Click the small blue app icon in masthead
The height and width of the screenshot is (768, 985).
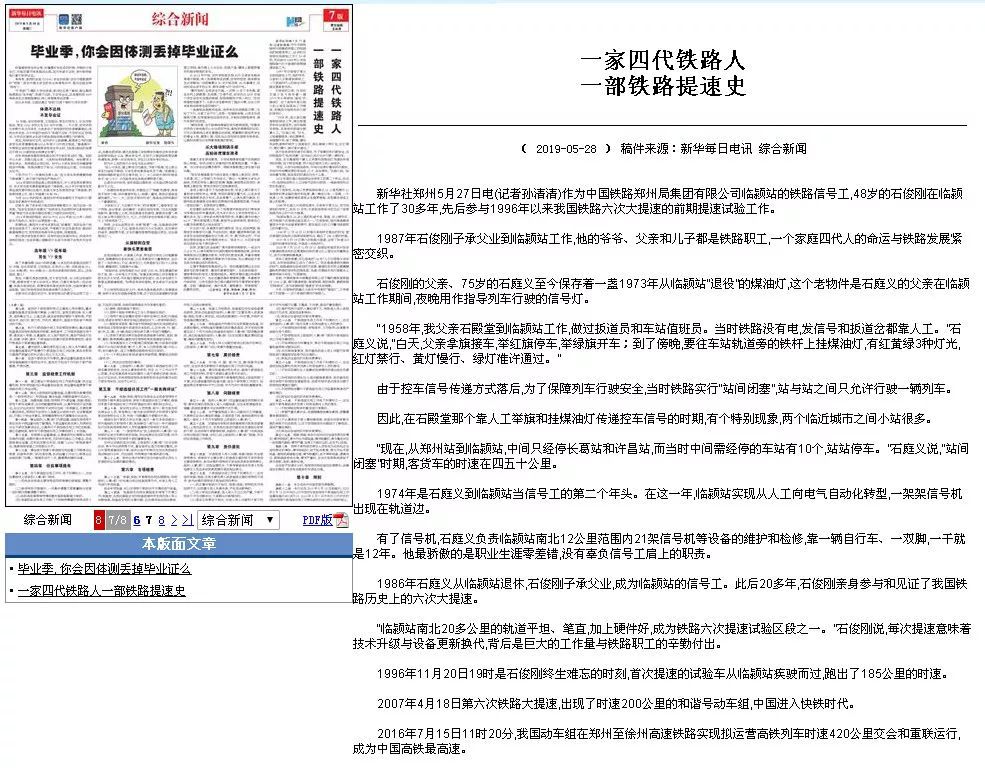[65, 18]
